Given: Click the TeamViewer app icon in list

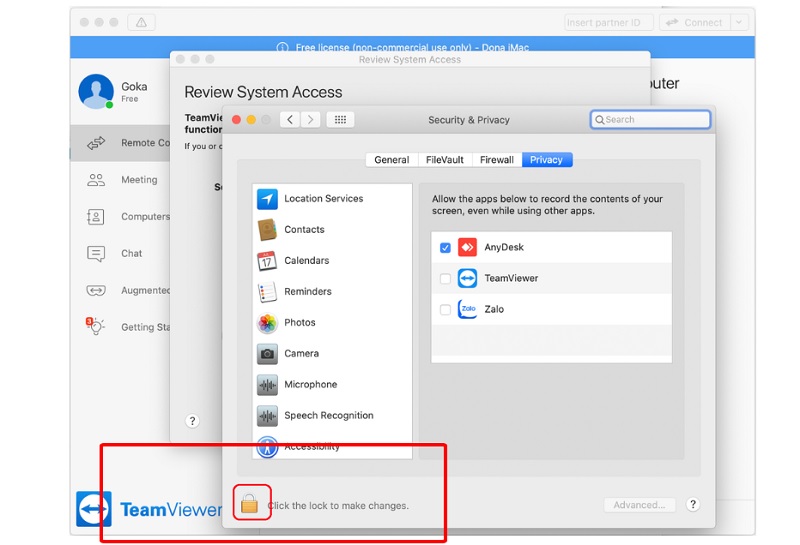Looking at the screenshot, I should click(467, 278).
